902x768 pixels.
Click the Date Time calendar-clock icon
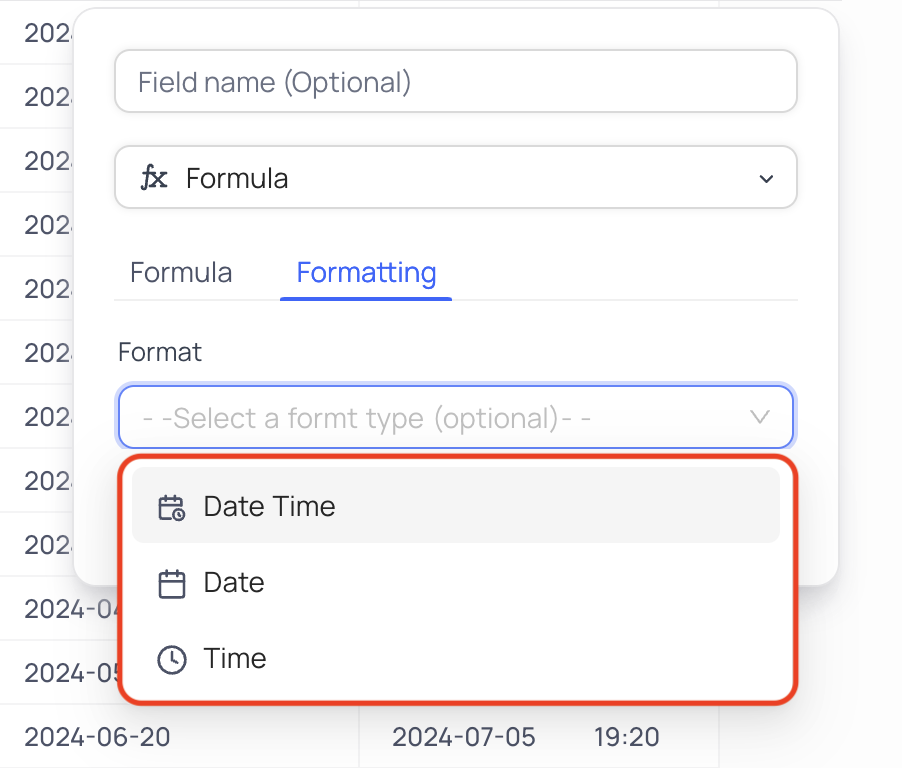(171, 507)
